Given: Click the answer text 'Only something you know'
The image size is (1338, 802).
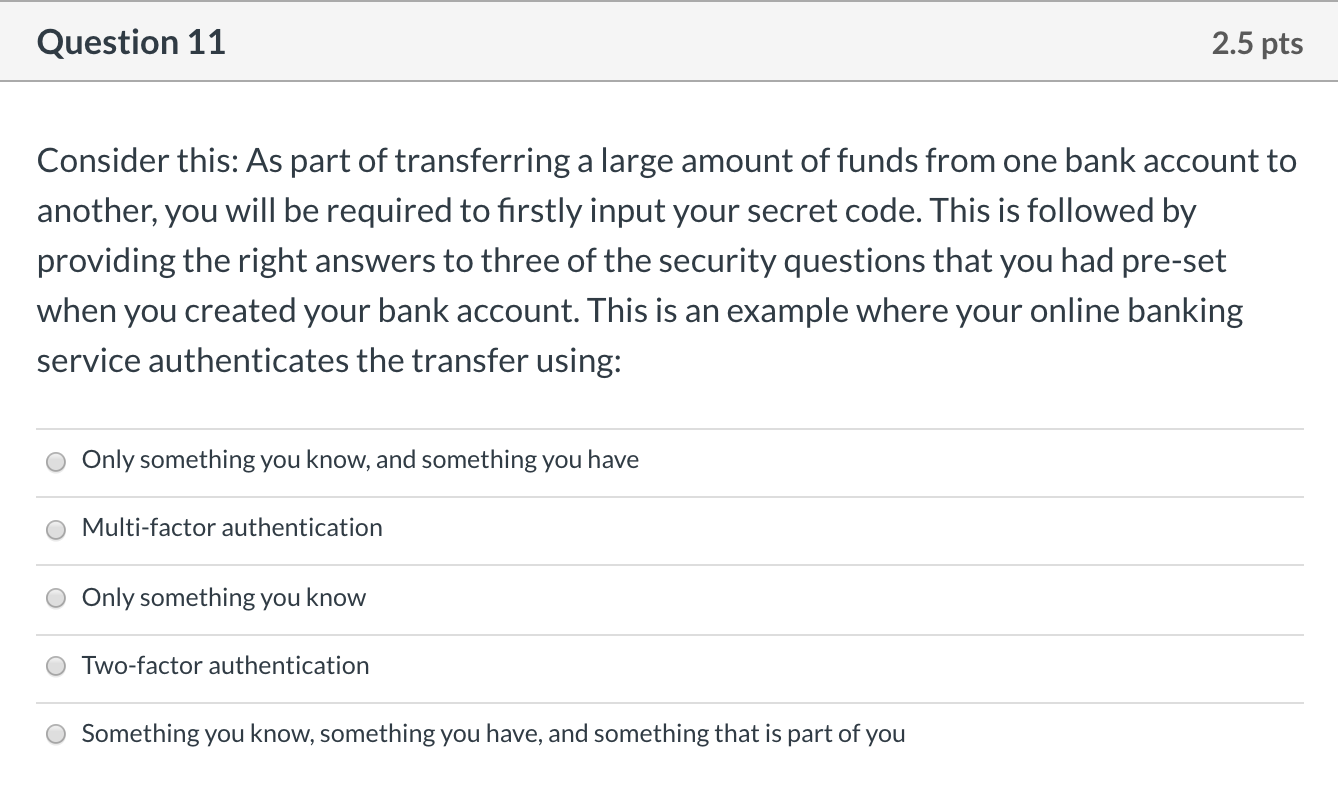Looking at the screenshot, I should pos(223,597).
